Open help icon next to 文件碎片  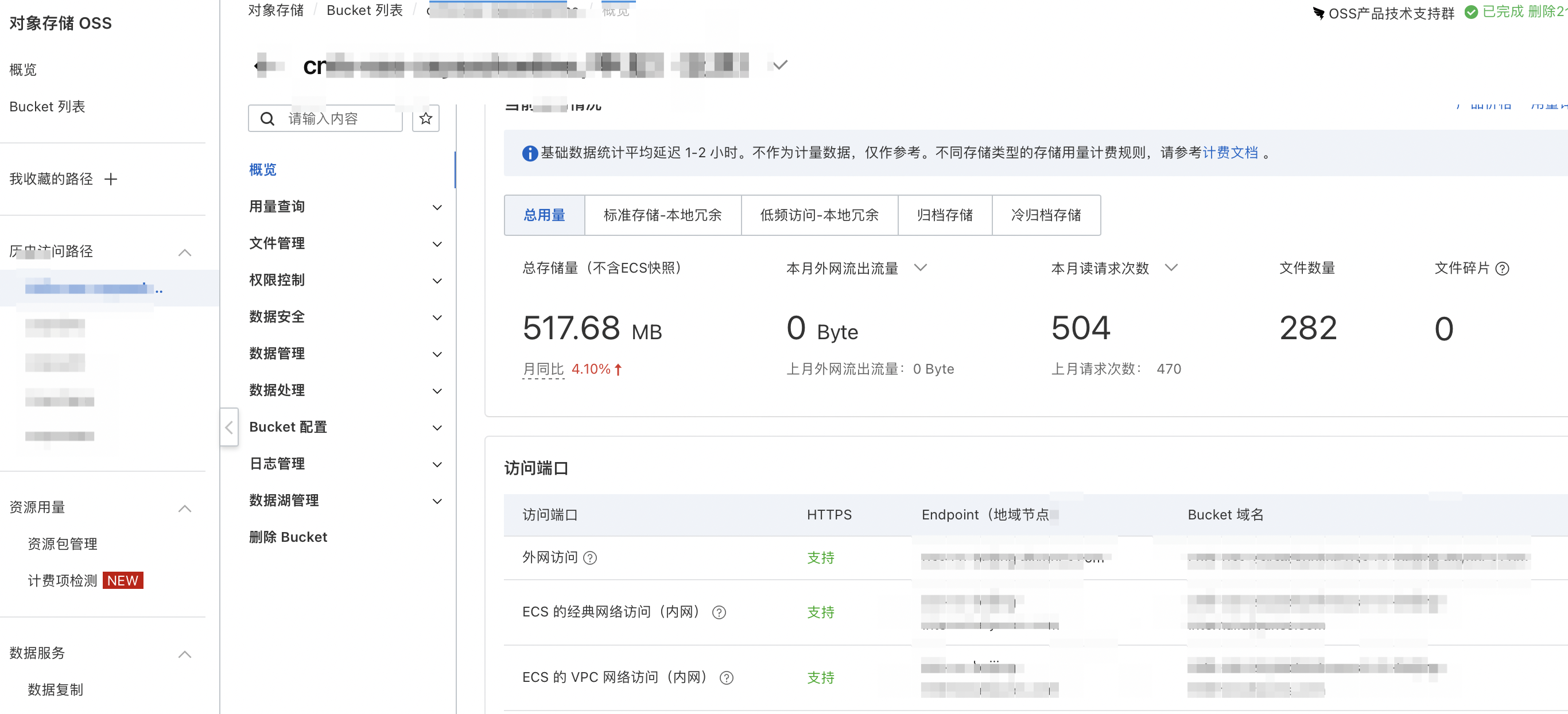click(1501, 269)
